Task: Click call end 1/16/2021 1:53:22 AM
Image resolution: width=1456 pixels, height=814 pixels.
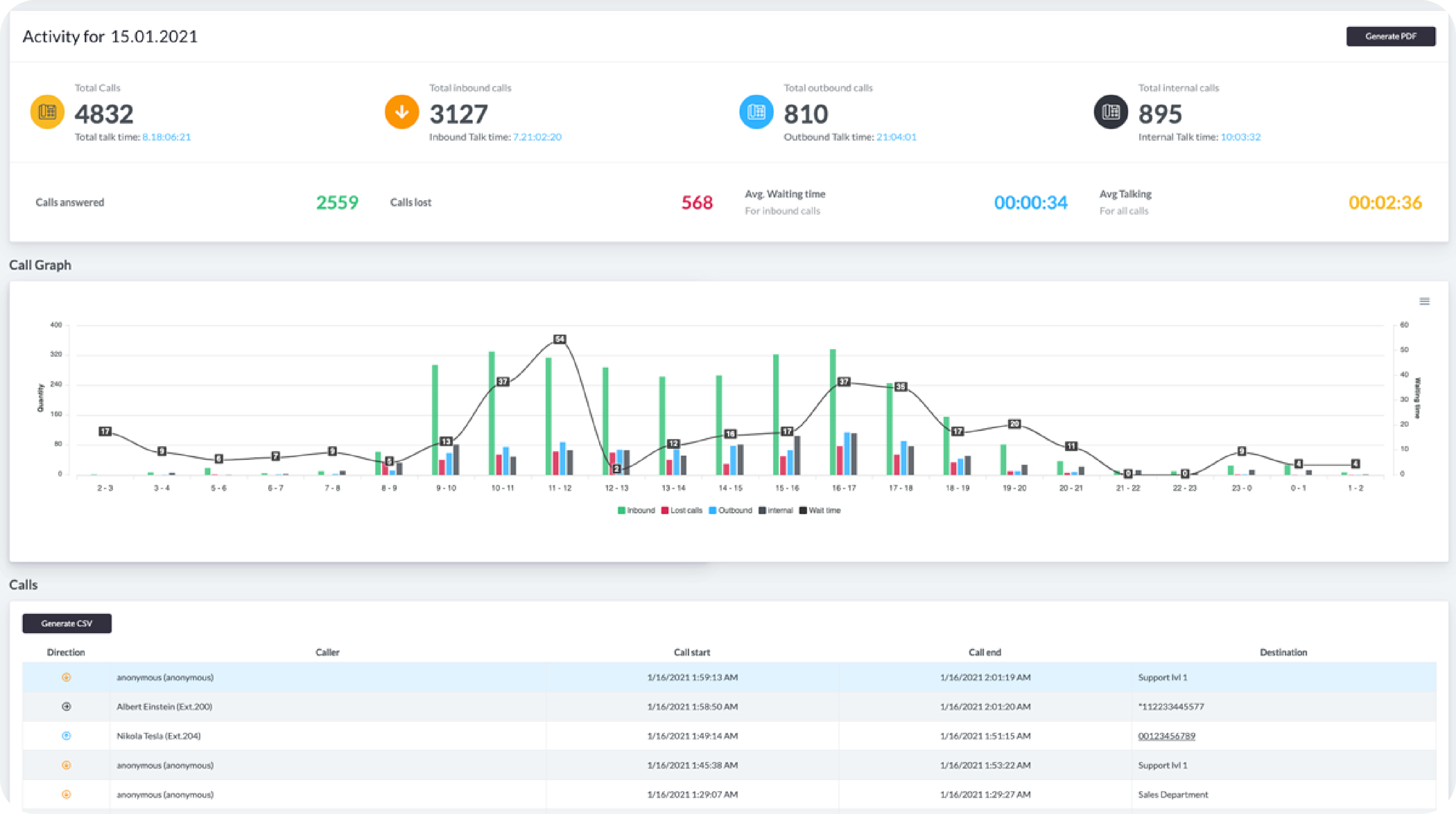Action: pos(985,765)
